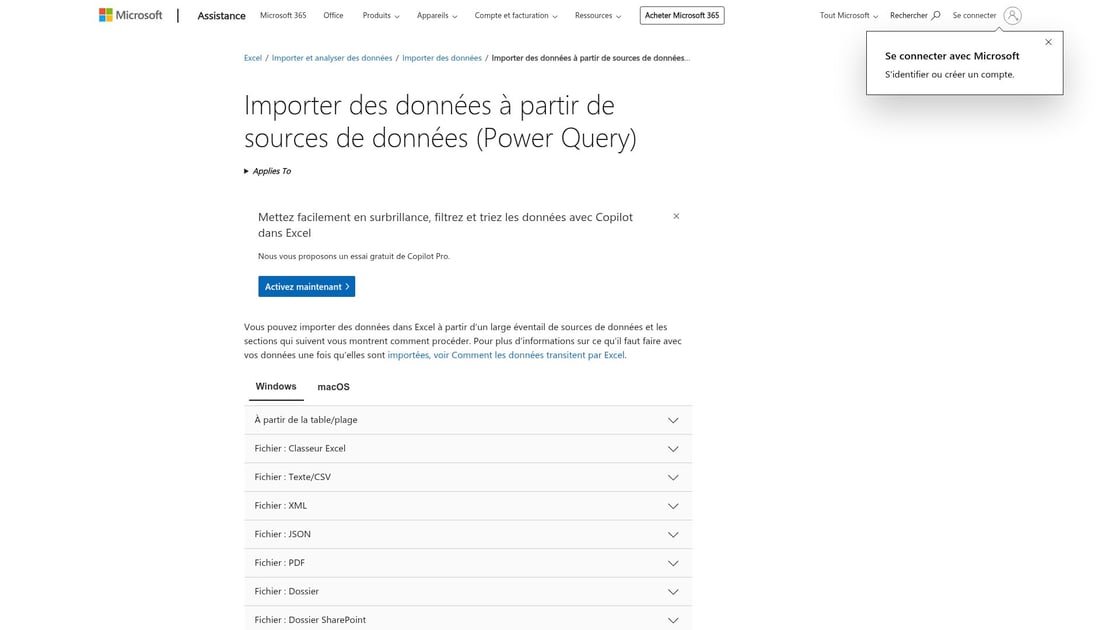Expand the Appareils dropdown menu
The image size is (1120, 630).
(437, 15)
